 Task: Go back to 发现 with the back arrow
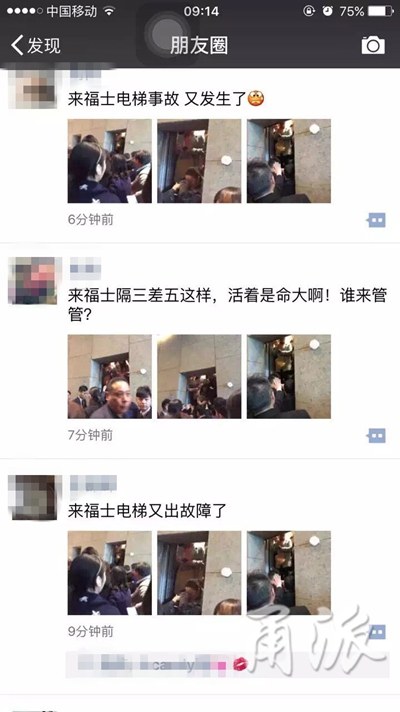36,45
